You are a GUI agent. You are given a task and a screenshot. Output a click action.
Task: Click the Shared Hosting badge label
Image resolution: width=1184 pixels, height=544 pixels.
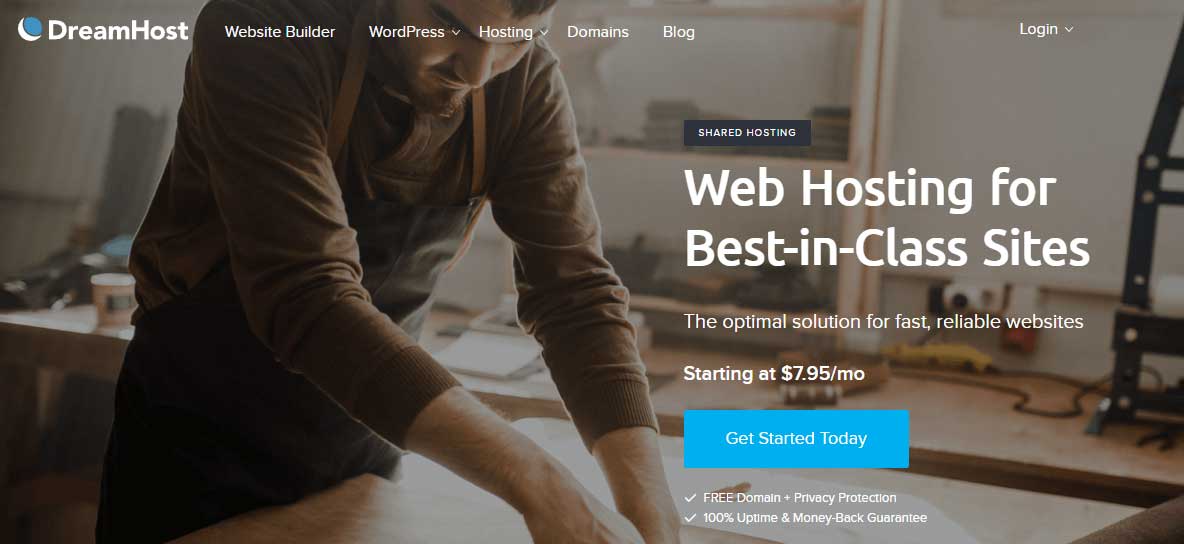click(x=747, y=133)
